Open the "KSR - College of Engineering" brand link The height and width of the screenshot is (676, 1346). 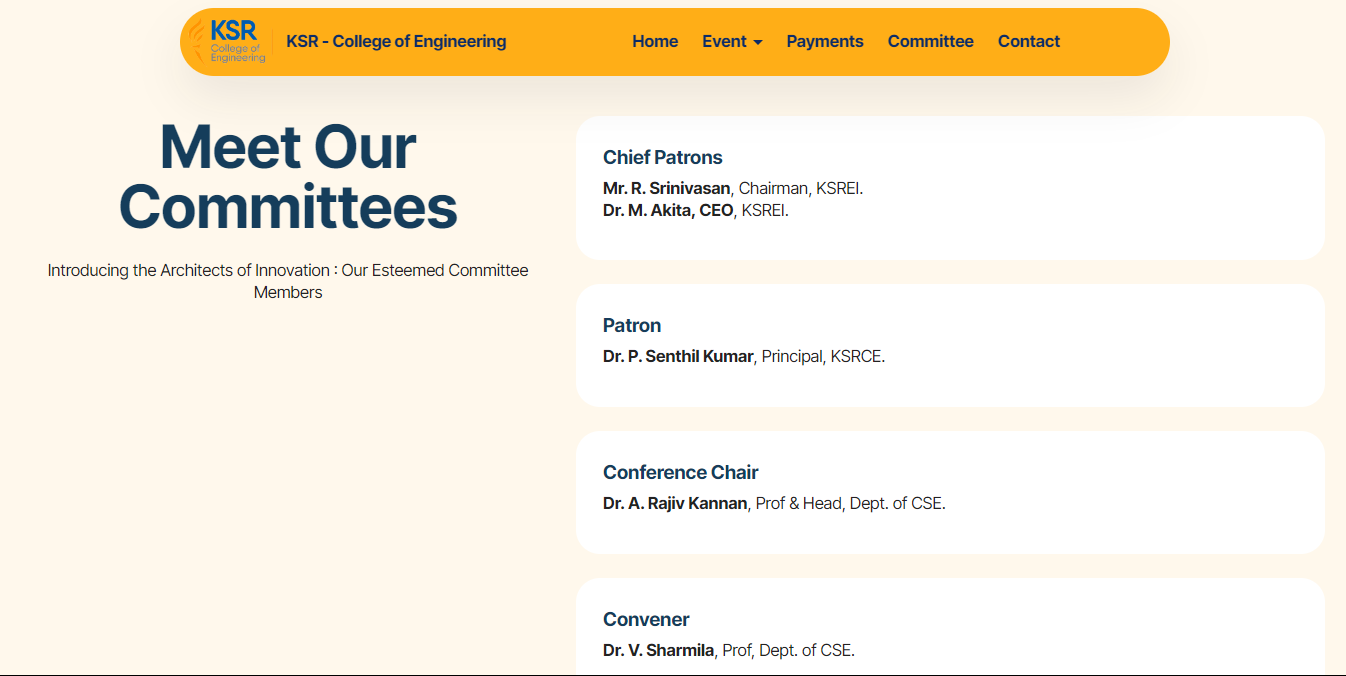[396, 41]
